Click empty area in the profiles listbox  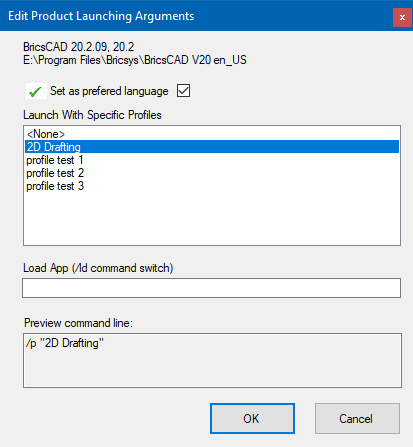coord(212,218)
